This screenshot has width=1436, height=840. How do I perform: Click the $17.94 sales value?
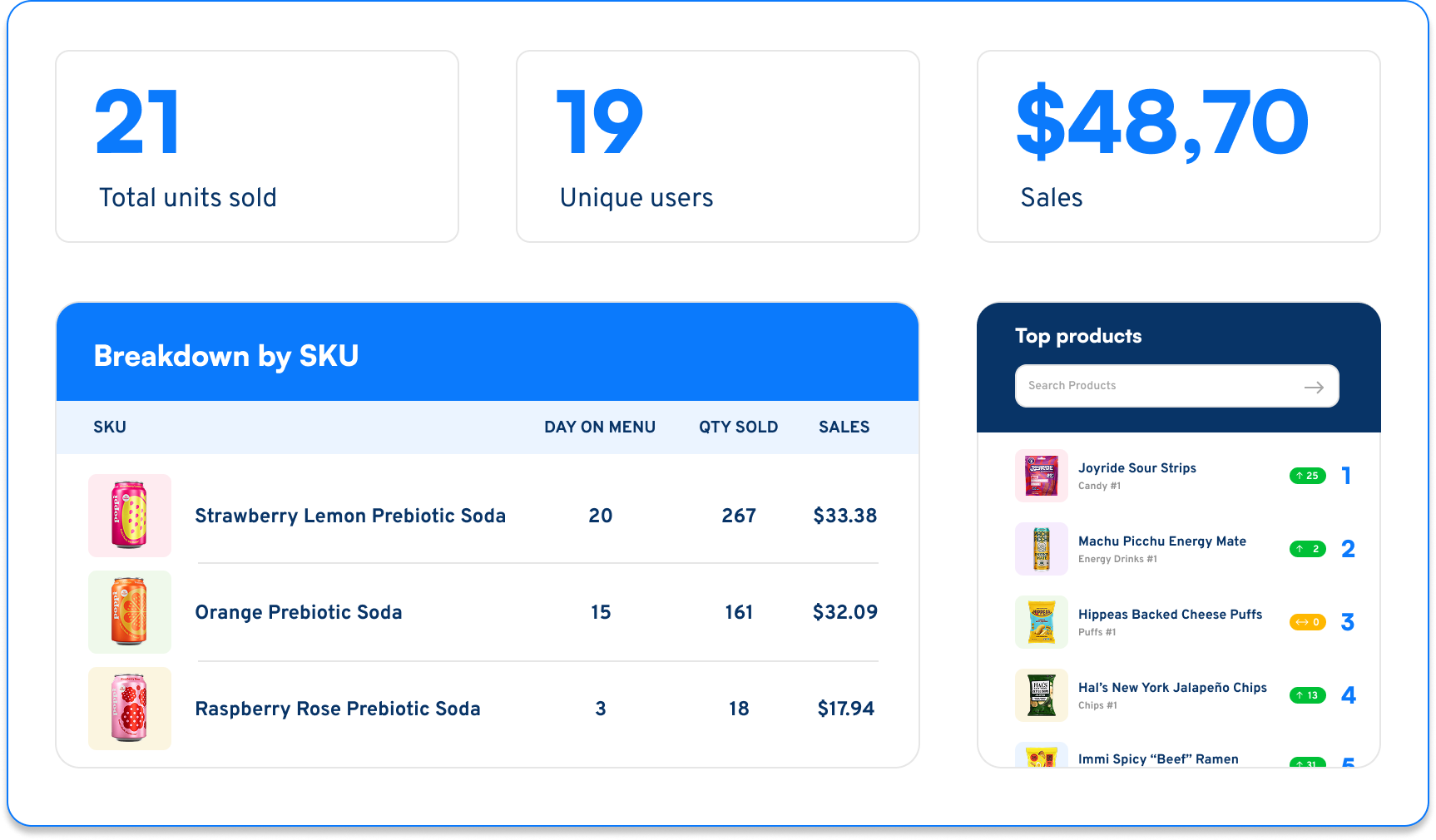[x=846, y=709]
